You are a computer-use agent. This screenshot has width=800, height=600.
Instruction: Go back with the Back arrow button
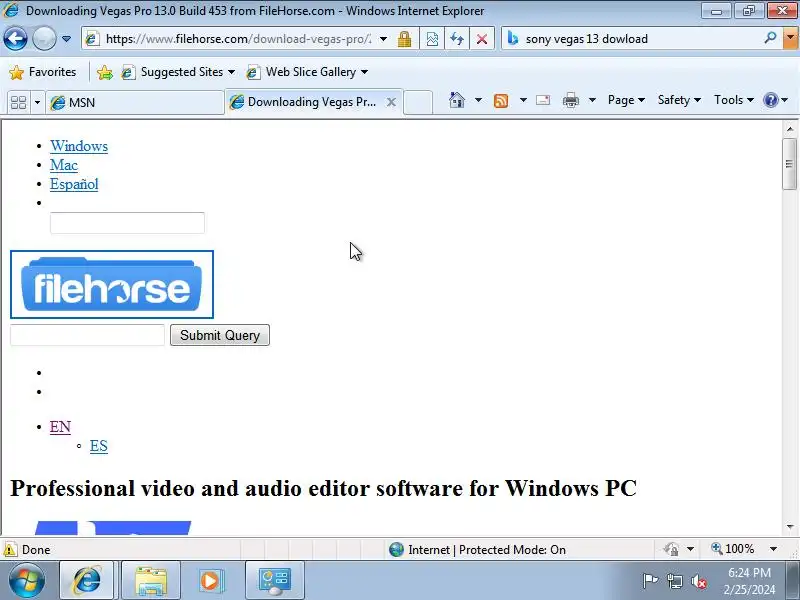15,39
